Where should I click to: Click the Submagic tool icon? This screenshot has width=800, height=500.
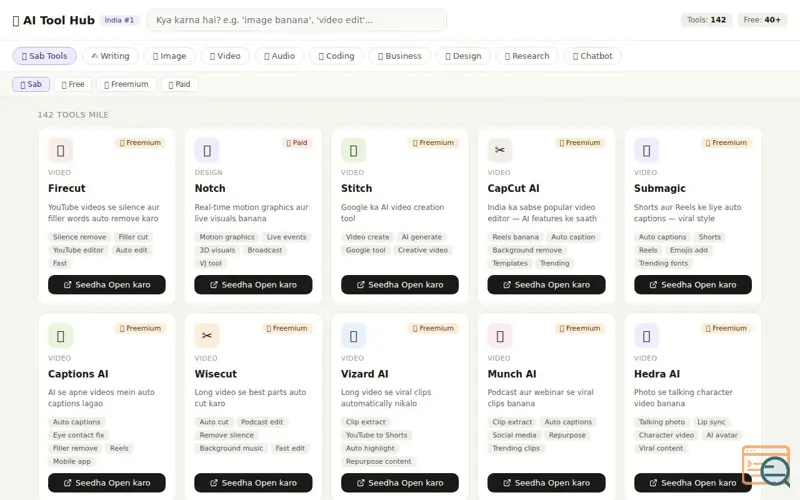click(646, 151)
